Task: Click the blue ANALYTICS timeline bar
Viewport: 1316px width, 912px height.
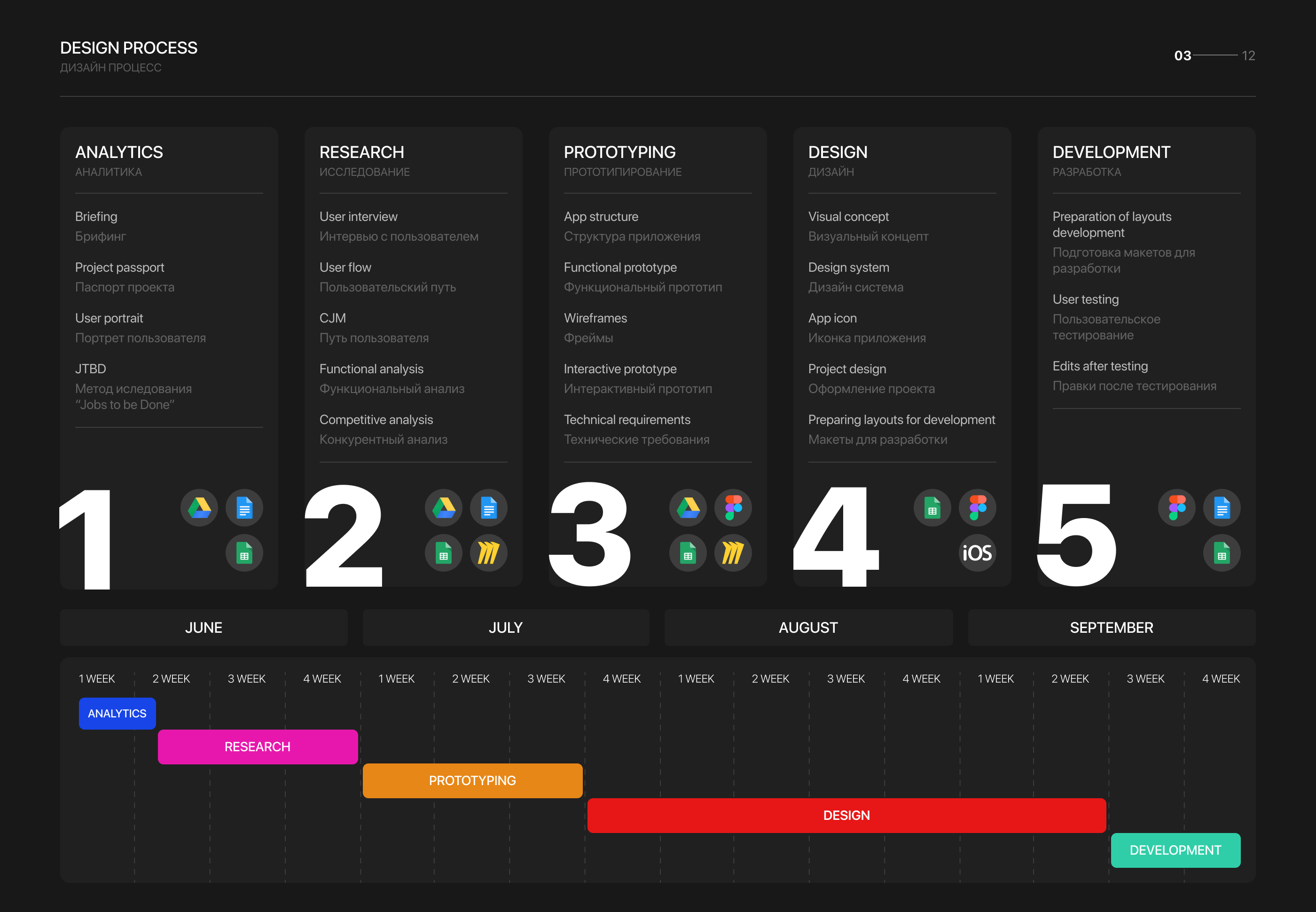Action: 117,713
